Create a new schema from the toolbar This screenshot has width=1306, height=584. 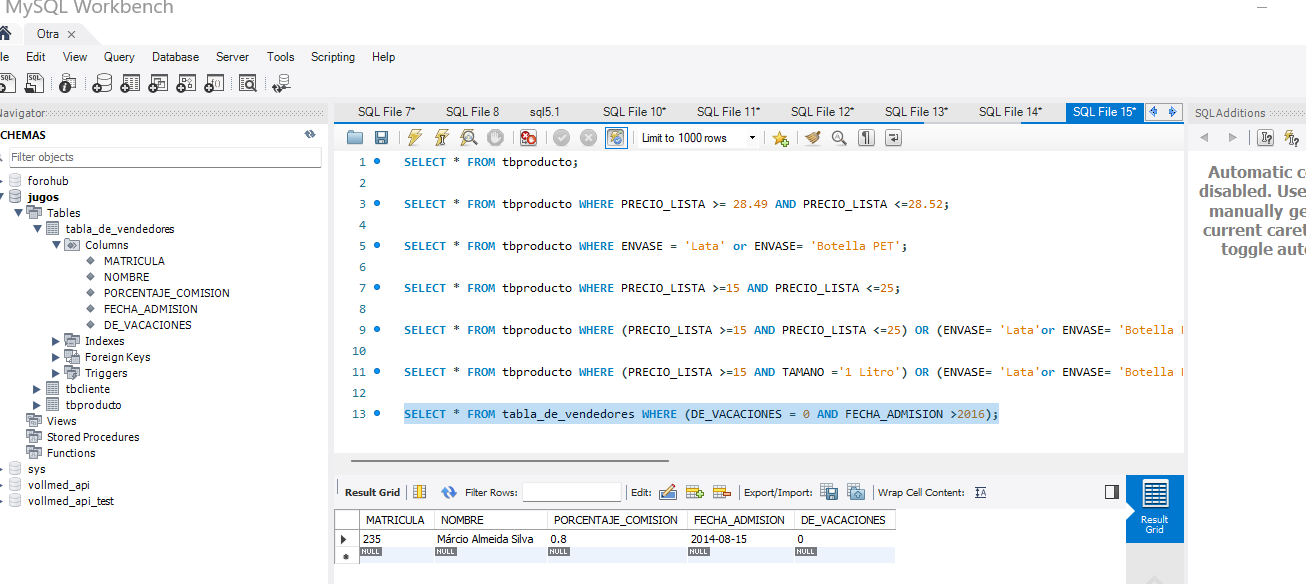pyautogui.click(x=102, y=83)
